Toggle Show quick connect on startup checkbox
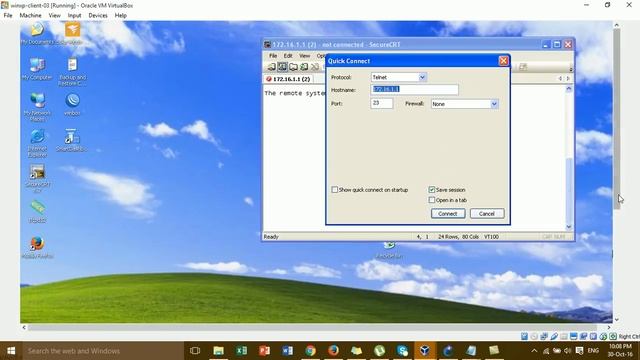The image size is (640, 360). [x=335, y=190]
